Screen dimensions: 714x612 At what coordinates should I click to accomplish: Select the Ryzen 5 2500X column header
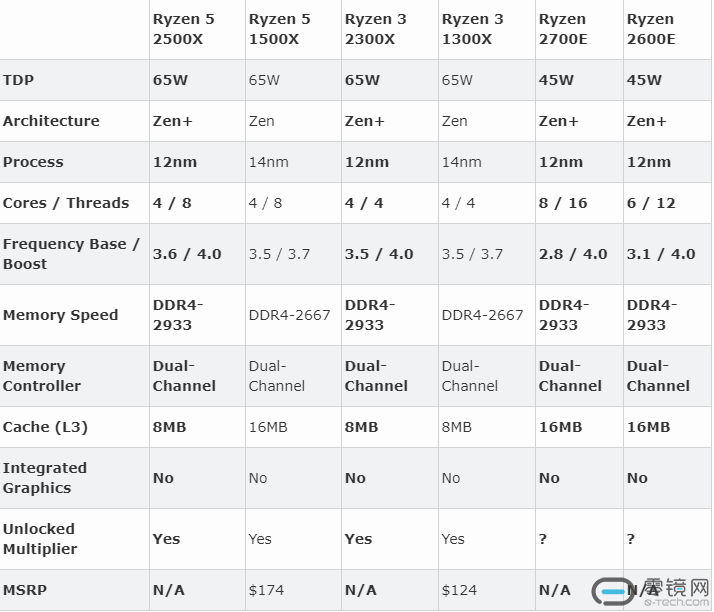click(x=183, y=29)
